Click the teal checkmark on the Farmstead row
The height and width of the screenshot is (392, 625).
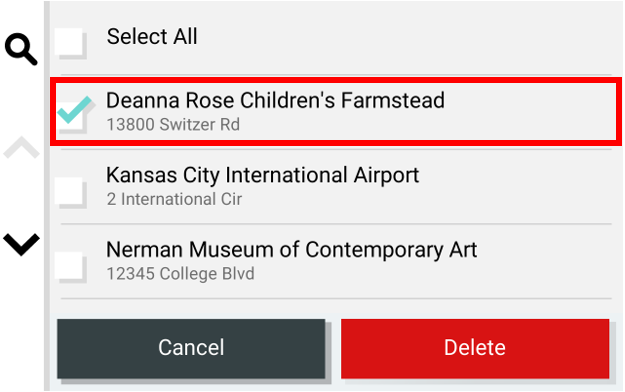[75, 110]
